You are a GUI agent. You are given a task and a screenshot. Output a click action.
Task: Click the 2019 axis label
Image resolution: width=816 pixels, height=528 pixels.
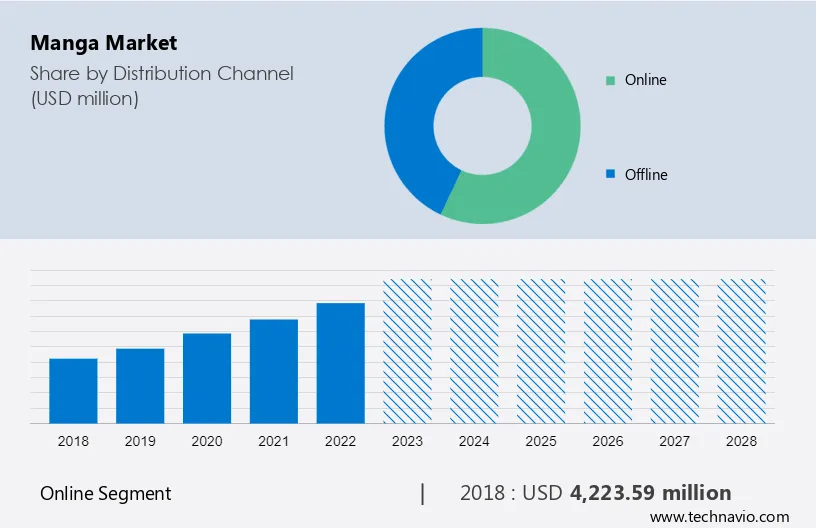[140, 441]
